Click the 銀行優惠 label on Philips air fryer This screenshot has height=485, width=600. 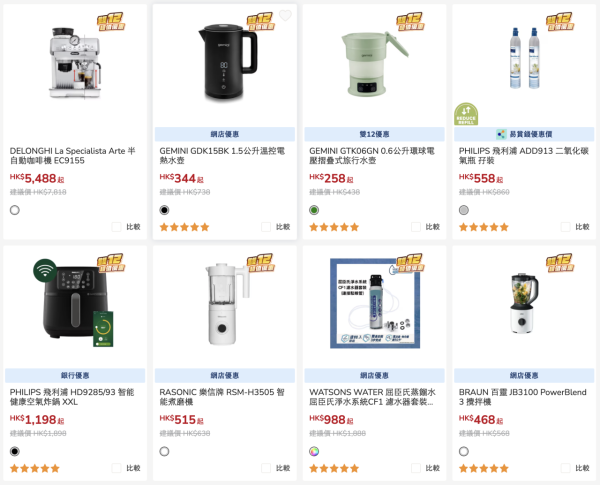(x=75, y=375)
